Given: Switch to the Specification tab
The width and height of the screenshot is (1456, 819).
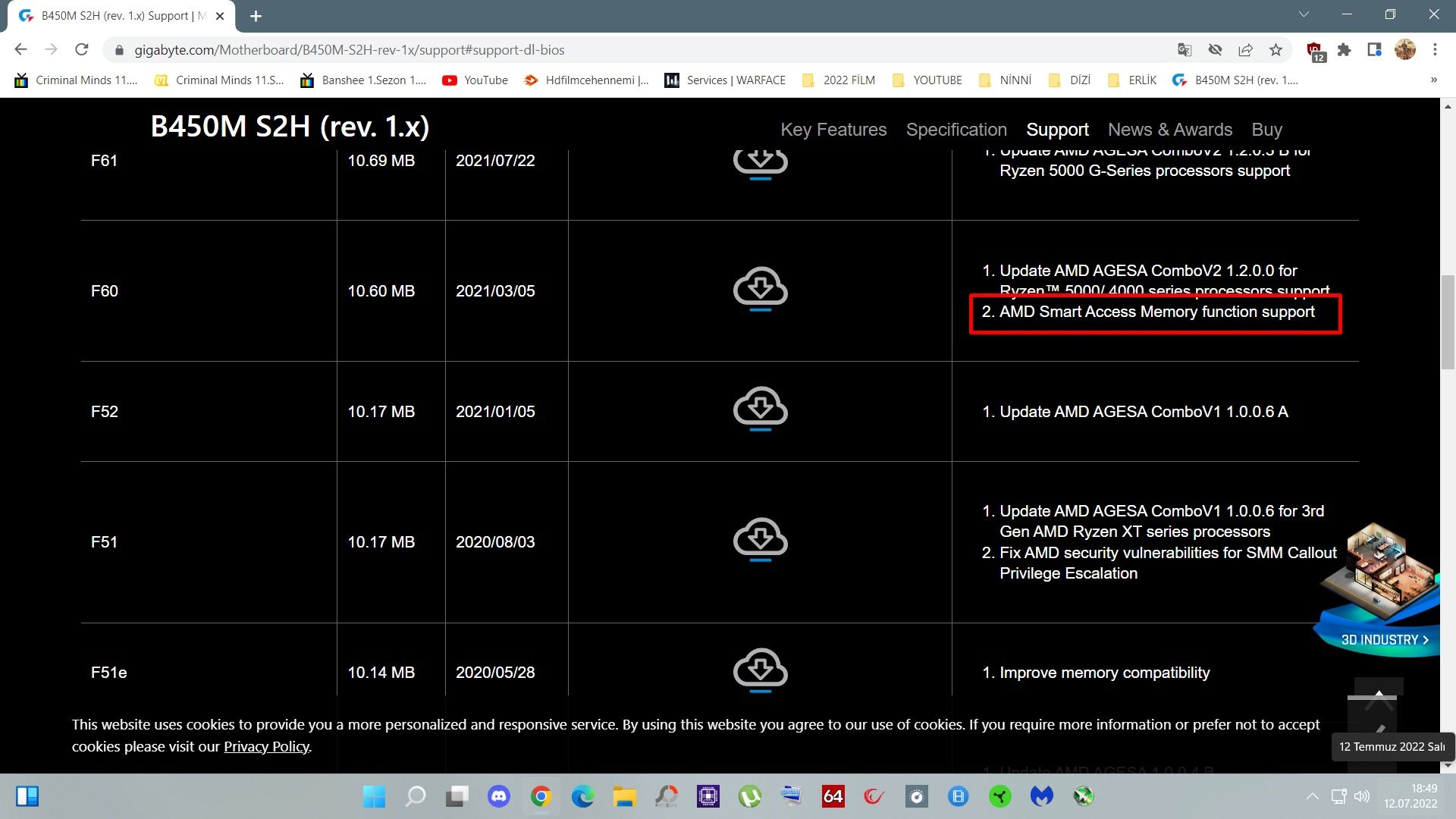Looking at the screenshot, I should click(x=956, y=130).
